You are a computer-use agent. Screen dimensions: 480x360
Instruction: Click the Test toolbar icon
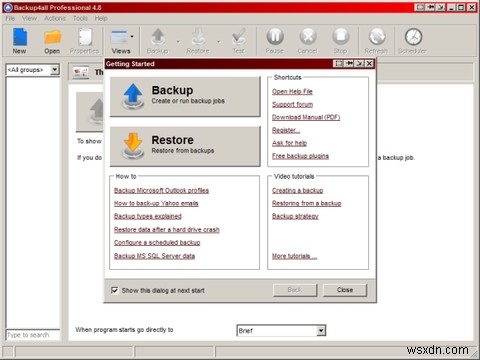(x=239, y=37)
